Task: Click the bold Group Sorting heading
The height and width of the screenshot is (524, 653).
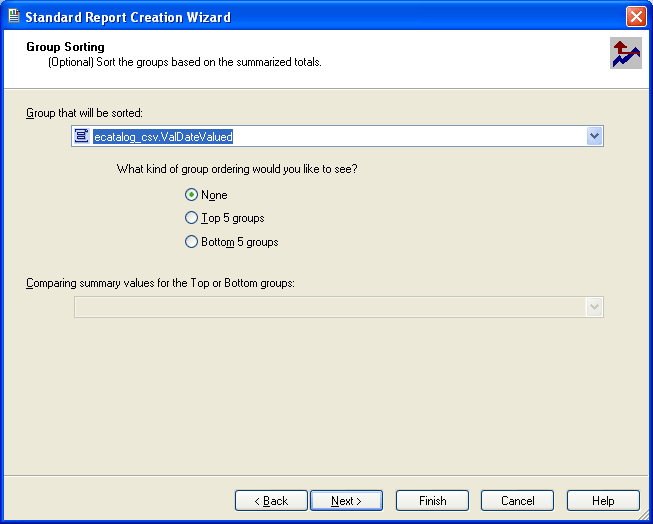Action: click(x=65, y=47)
